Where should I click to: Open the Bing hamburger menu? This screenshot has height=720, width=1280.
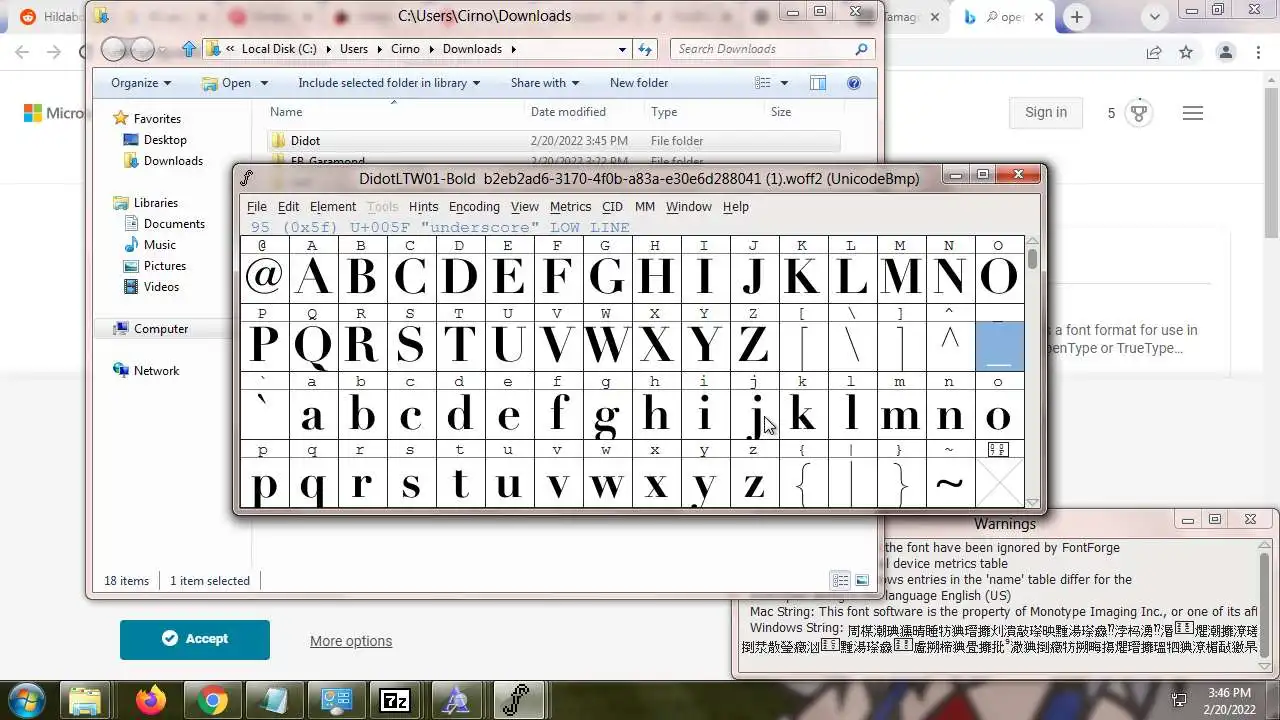[x=1192, y=113]
